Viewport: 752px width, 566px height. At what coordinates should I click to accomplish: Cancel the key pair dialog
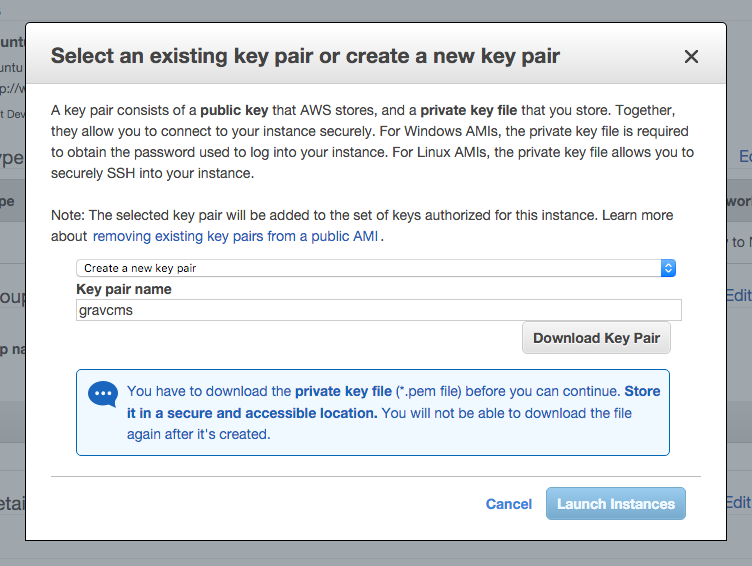508,504
